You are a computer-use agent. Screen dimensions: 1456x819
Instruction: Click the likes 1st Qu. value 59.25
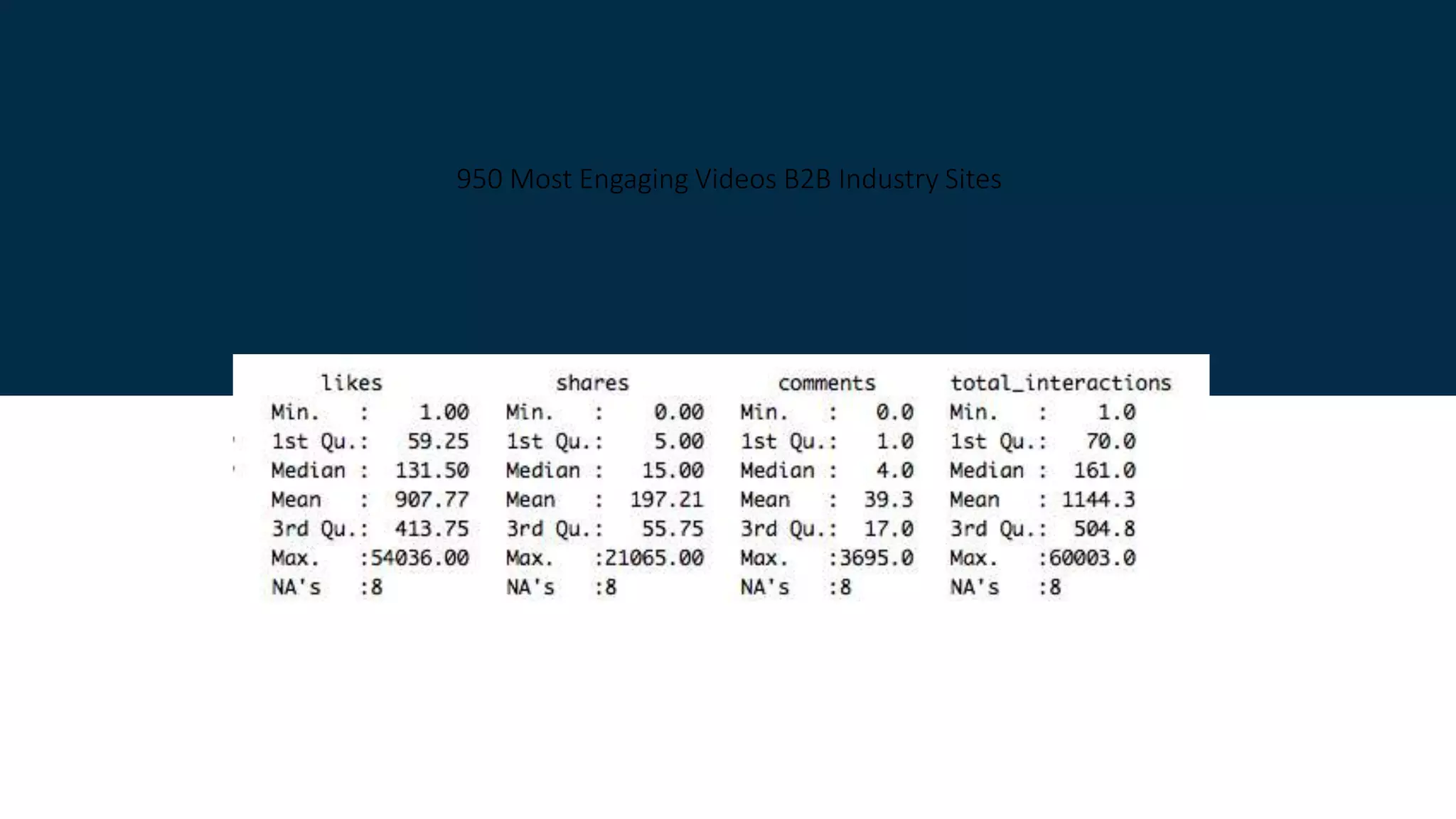pyautogui.click(x=438, y=441)
